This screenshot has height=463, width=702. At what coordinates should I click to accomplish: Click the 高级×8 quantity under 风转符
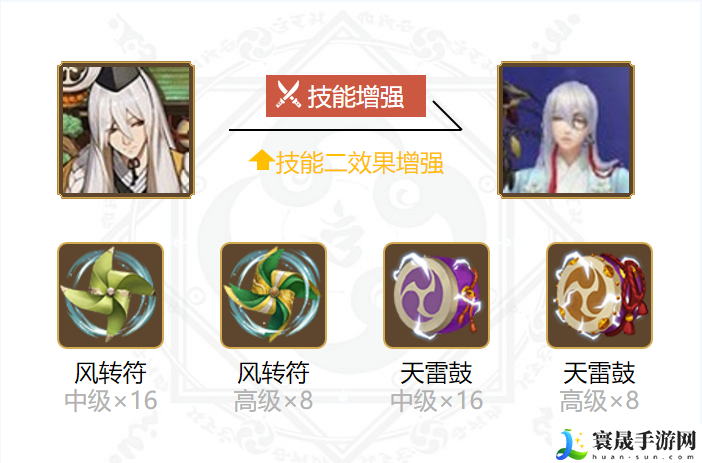pyautogui.click(x=274, y=401)
